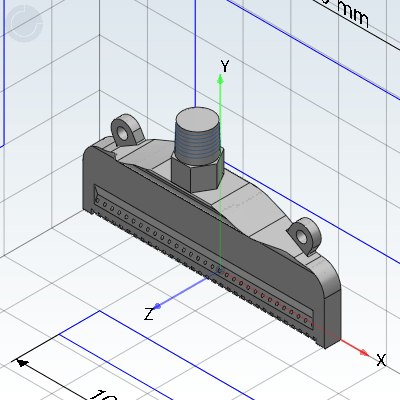
Task: Click the 'Z' axis label
Action: (x=149, y=314)
